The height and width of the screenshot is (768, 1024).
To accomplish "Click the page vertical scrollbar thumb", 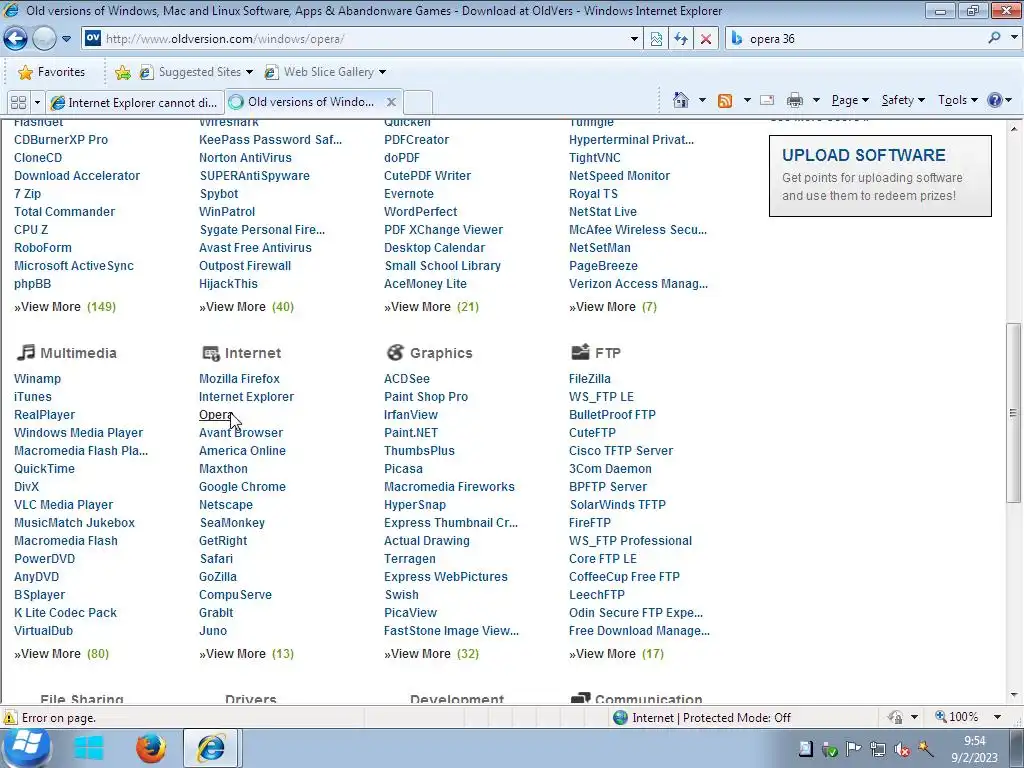I will coord(1013,413).
